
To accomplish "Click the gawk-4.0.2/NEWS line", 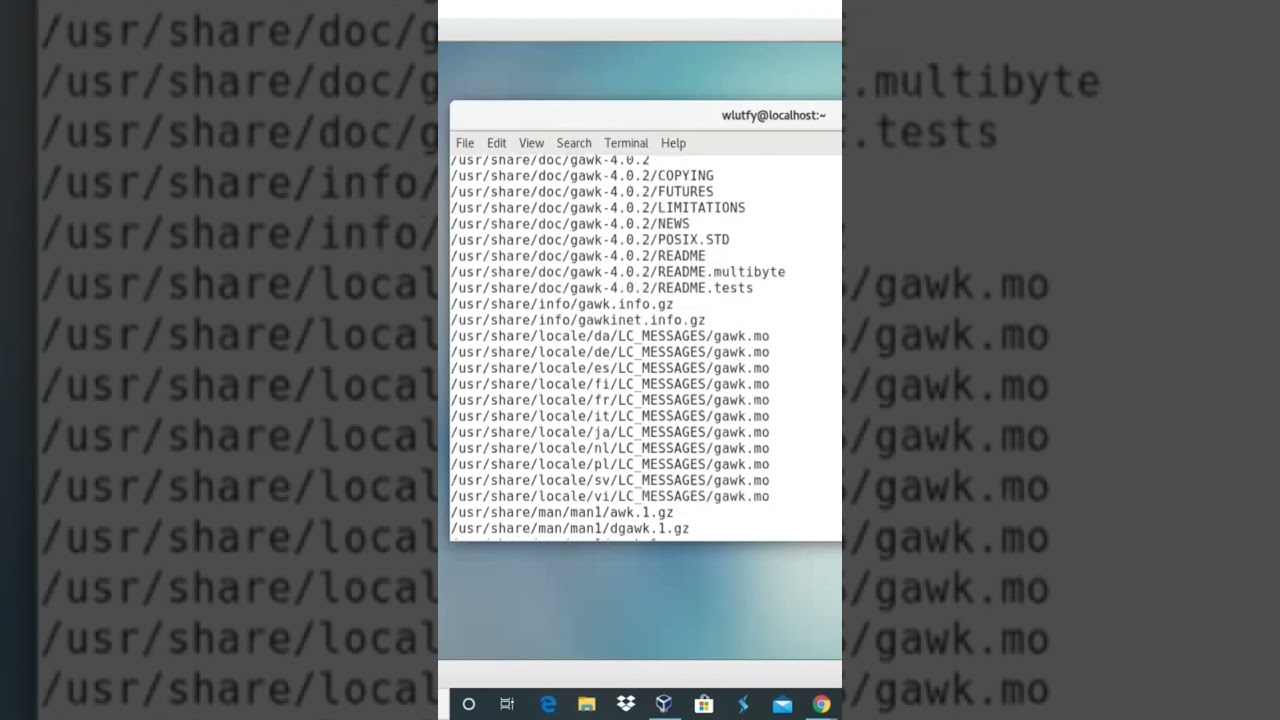I will (x=570, y=224).
